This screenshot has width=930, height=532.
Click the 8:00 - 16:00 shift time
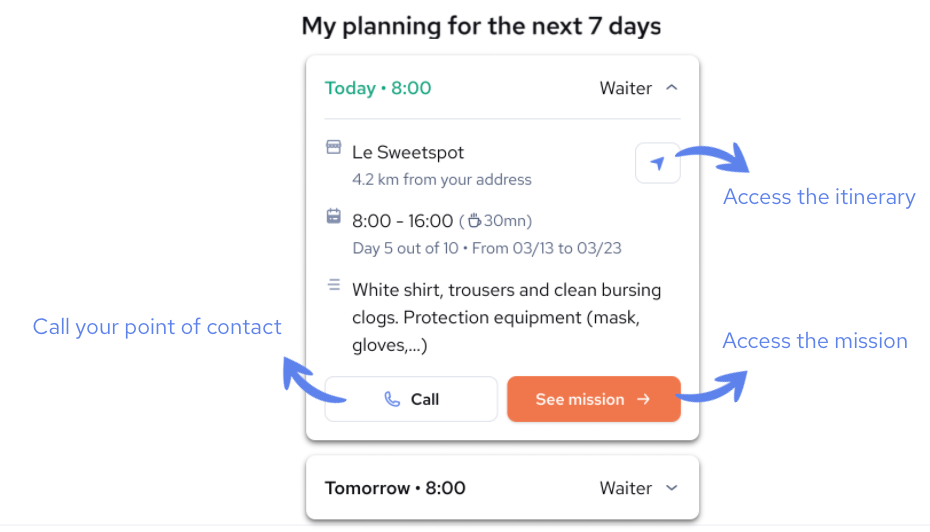402,221
